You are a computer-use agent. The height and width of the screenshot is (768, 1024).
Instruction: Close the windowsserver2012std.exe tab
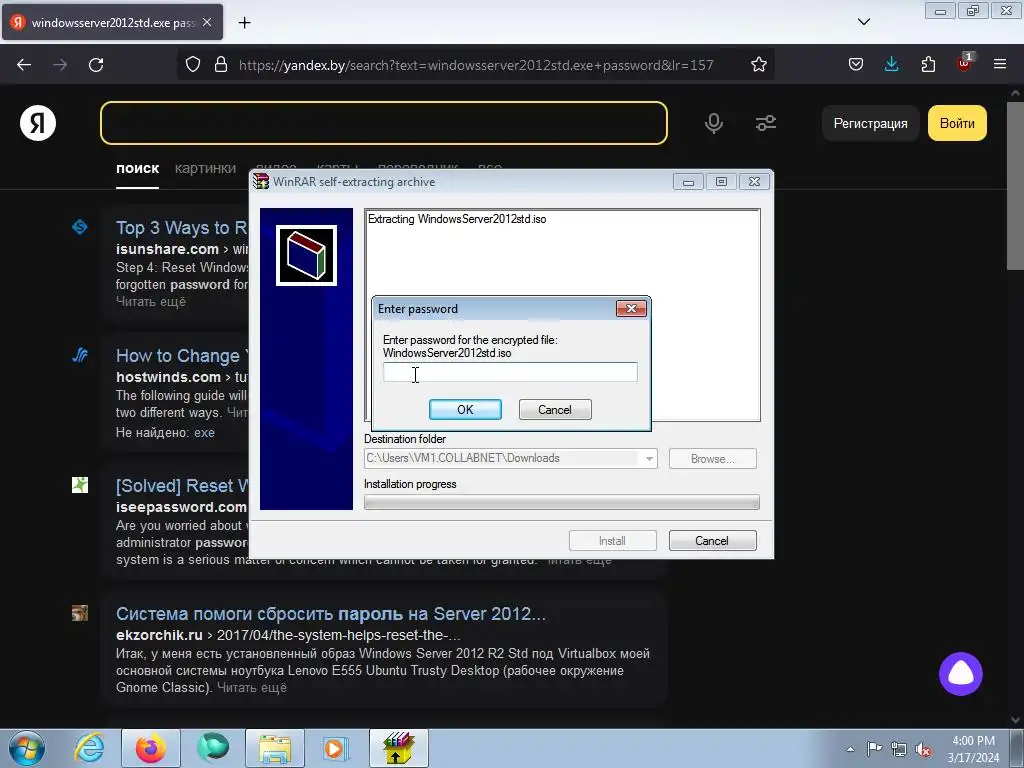[207, 22]
